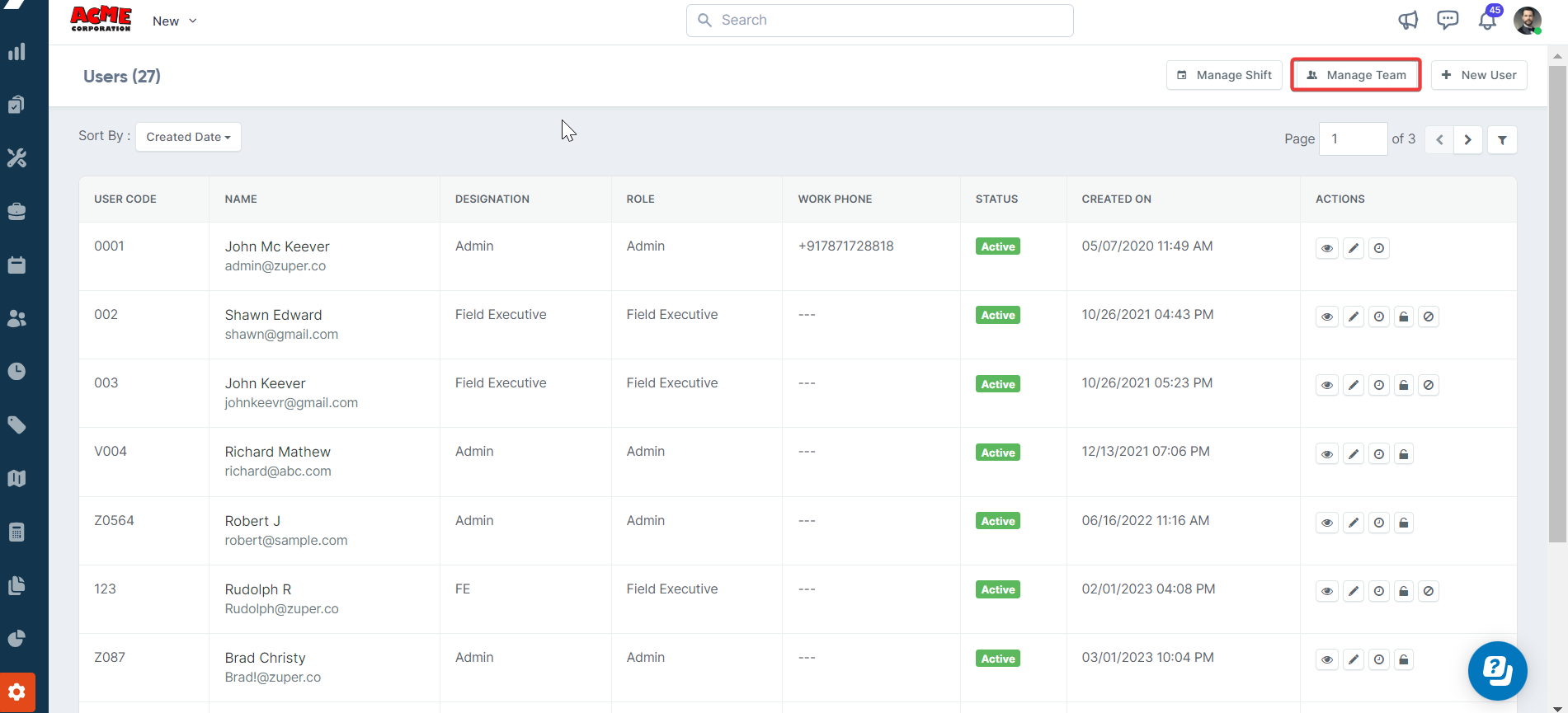The width and height of the screenshot is (1568, 713).
Task: Open the help chat widget
Action: 1497,670
